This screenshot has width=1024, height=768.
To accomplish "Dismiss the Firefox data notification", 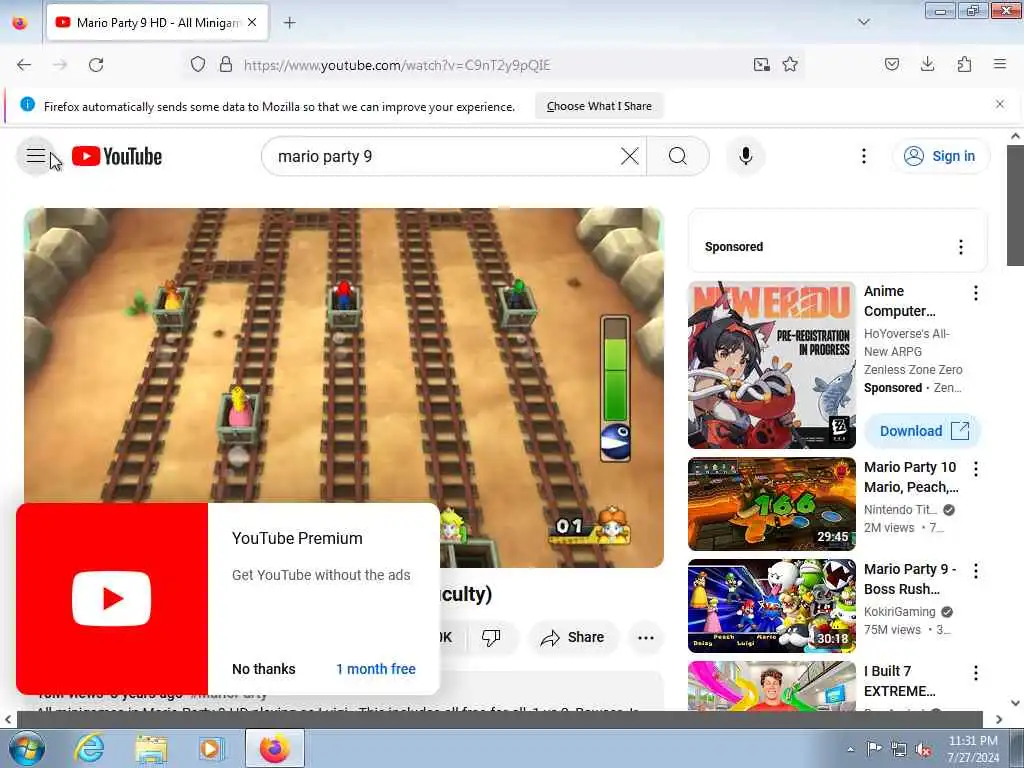I will coord(999,104).
